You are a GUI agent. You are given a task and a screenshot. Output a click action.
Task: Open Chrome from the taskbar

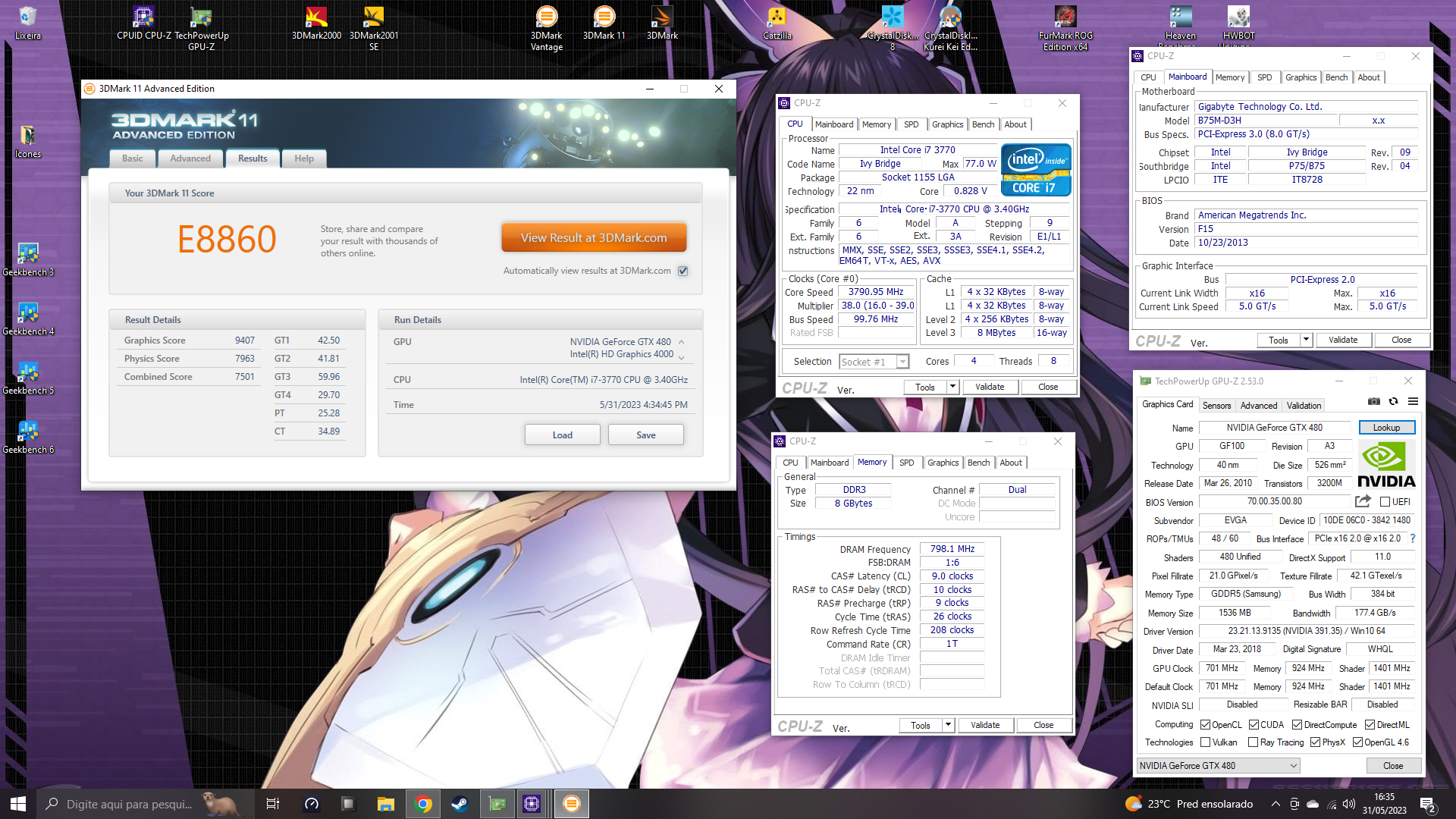coord(423,804)
